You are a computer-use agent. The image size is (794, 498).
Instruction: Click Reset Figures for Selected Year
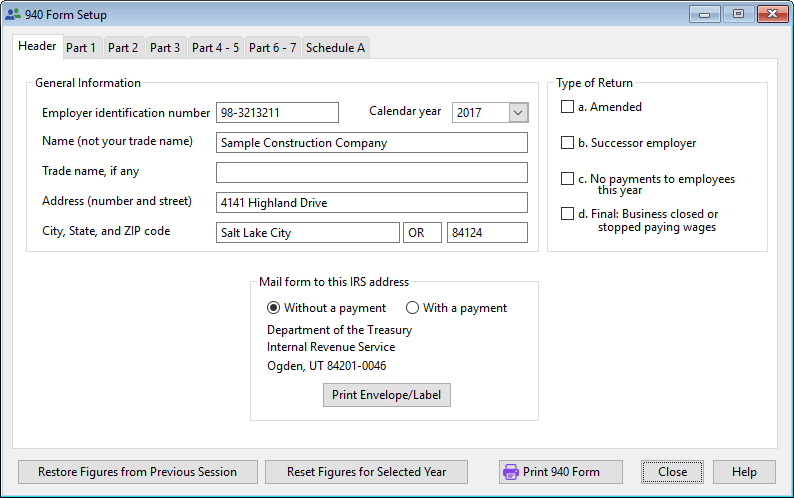365,472
